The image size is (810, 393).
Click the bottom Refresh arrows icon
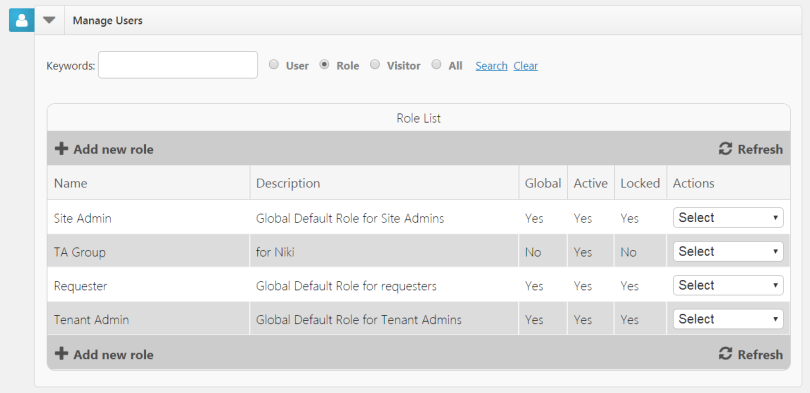coord(725,354)
